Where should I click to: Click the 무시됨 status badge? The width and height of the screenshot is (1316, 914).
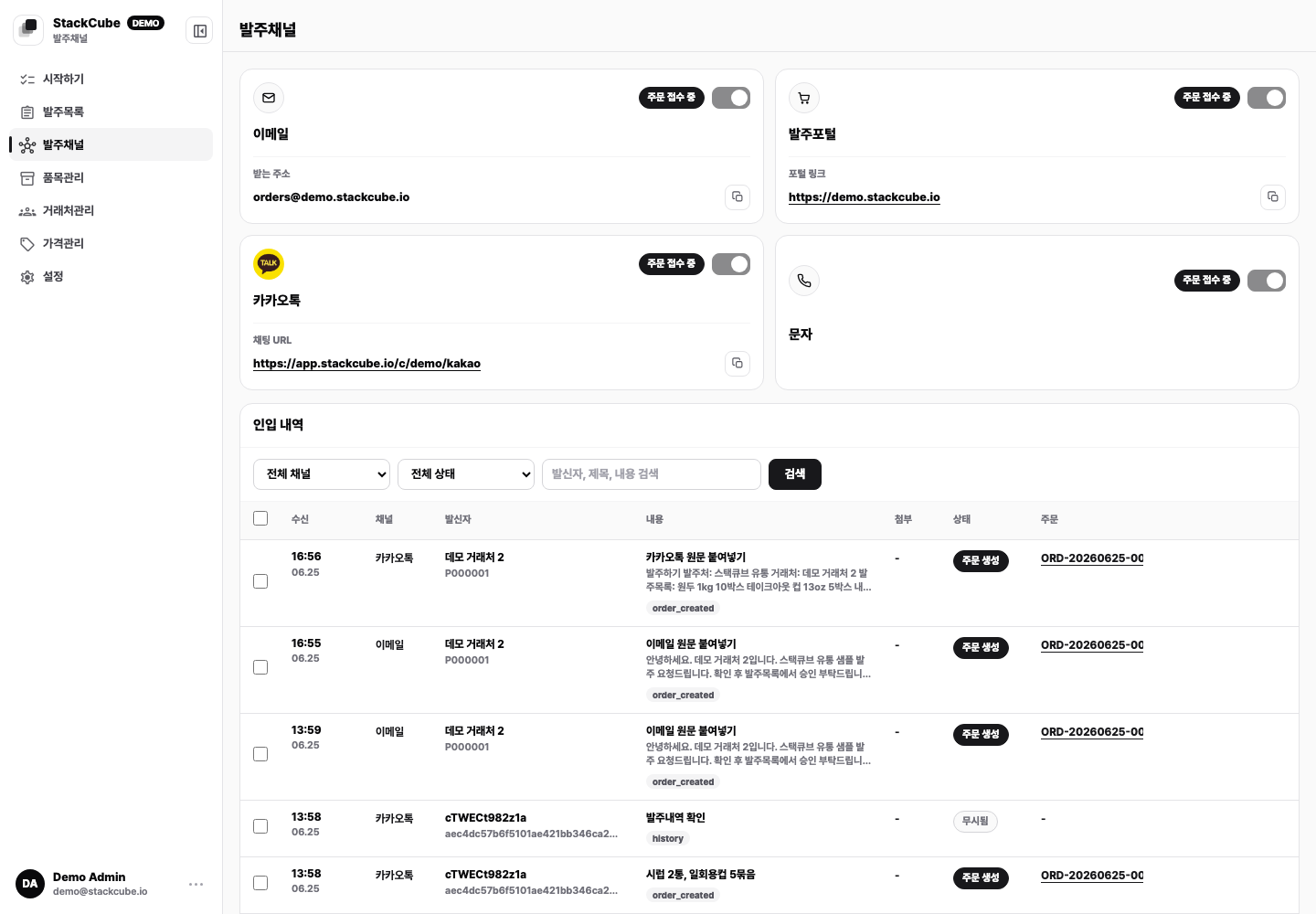coord(975,822)
